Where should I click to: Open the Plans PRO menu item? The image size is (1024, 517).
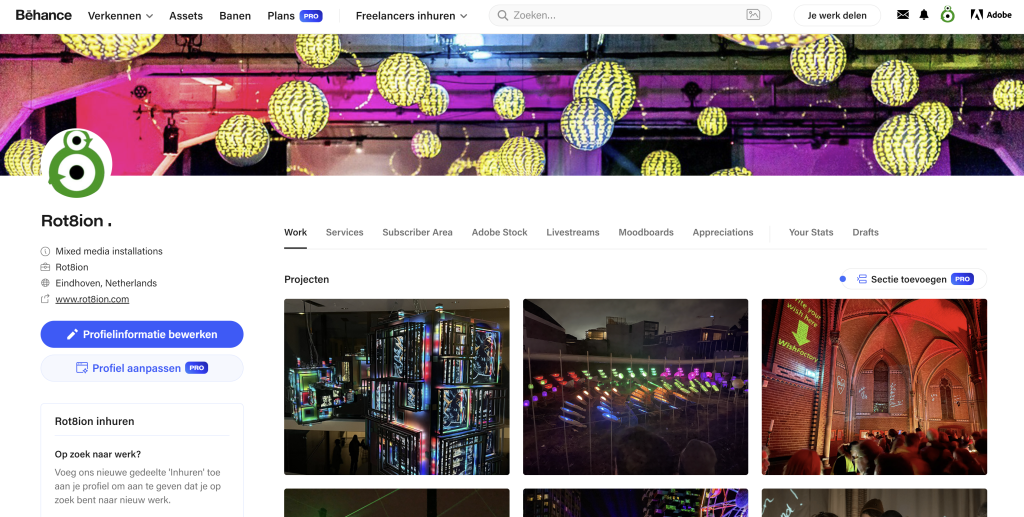coord(295,16)
